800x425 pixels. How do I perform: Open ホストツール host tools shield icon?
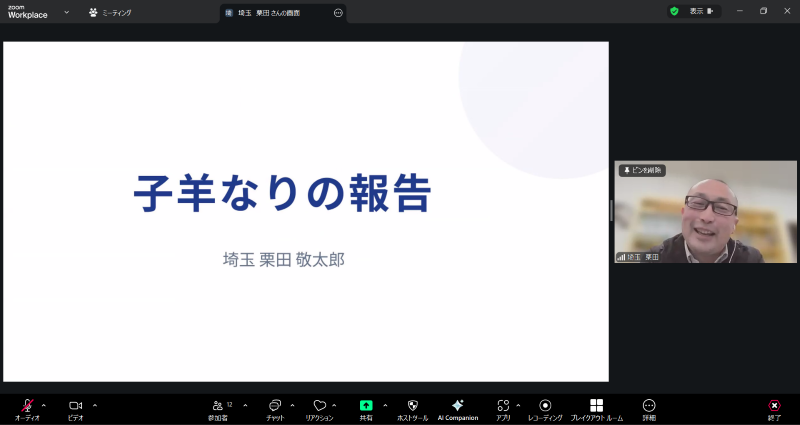tap(412, 406)
